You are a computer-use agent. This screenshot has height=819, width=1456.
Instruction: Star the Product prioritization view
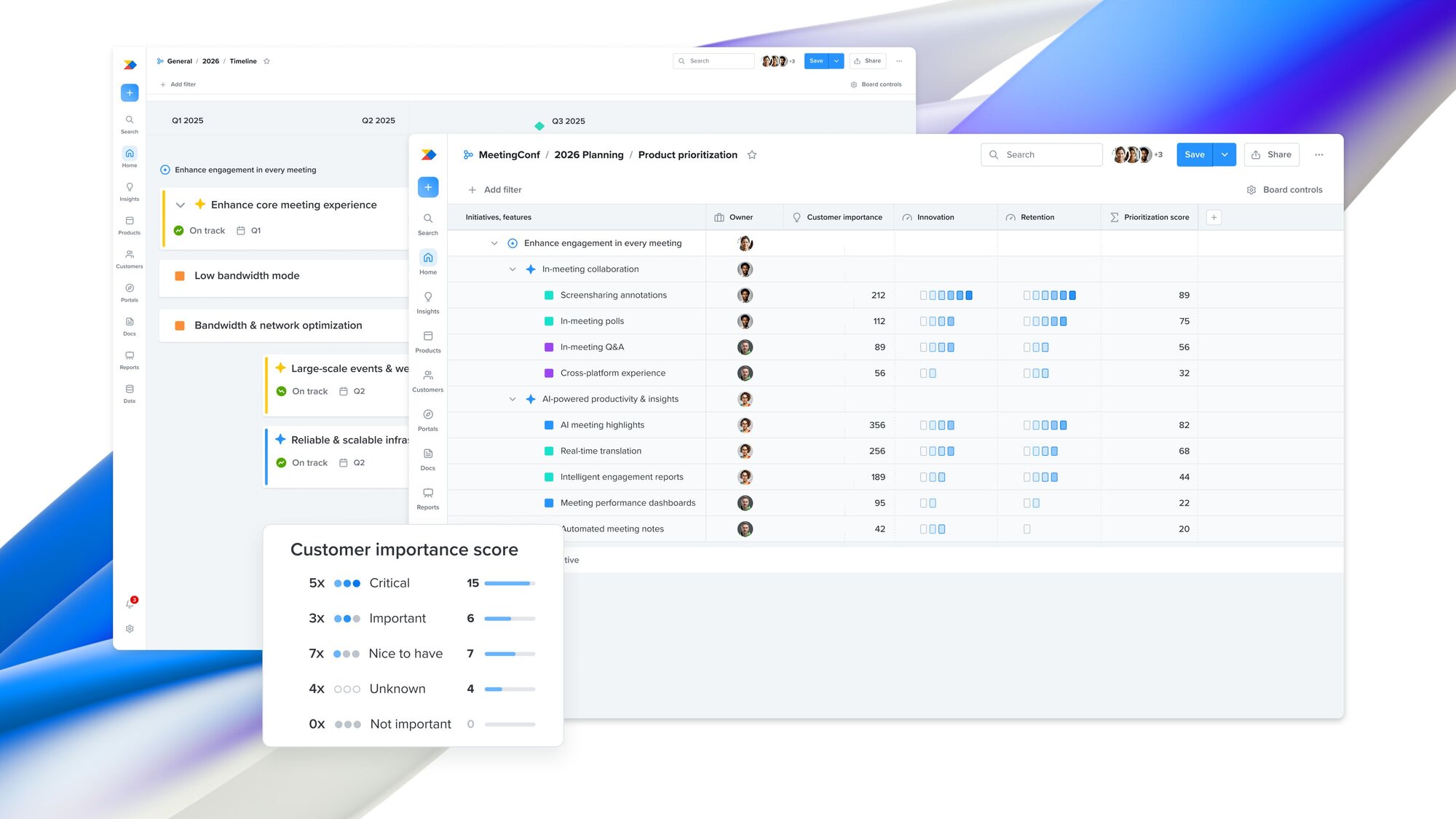pos(752,154)
